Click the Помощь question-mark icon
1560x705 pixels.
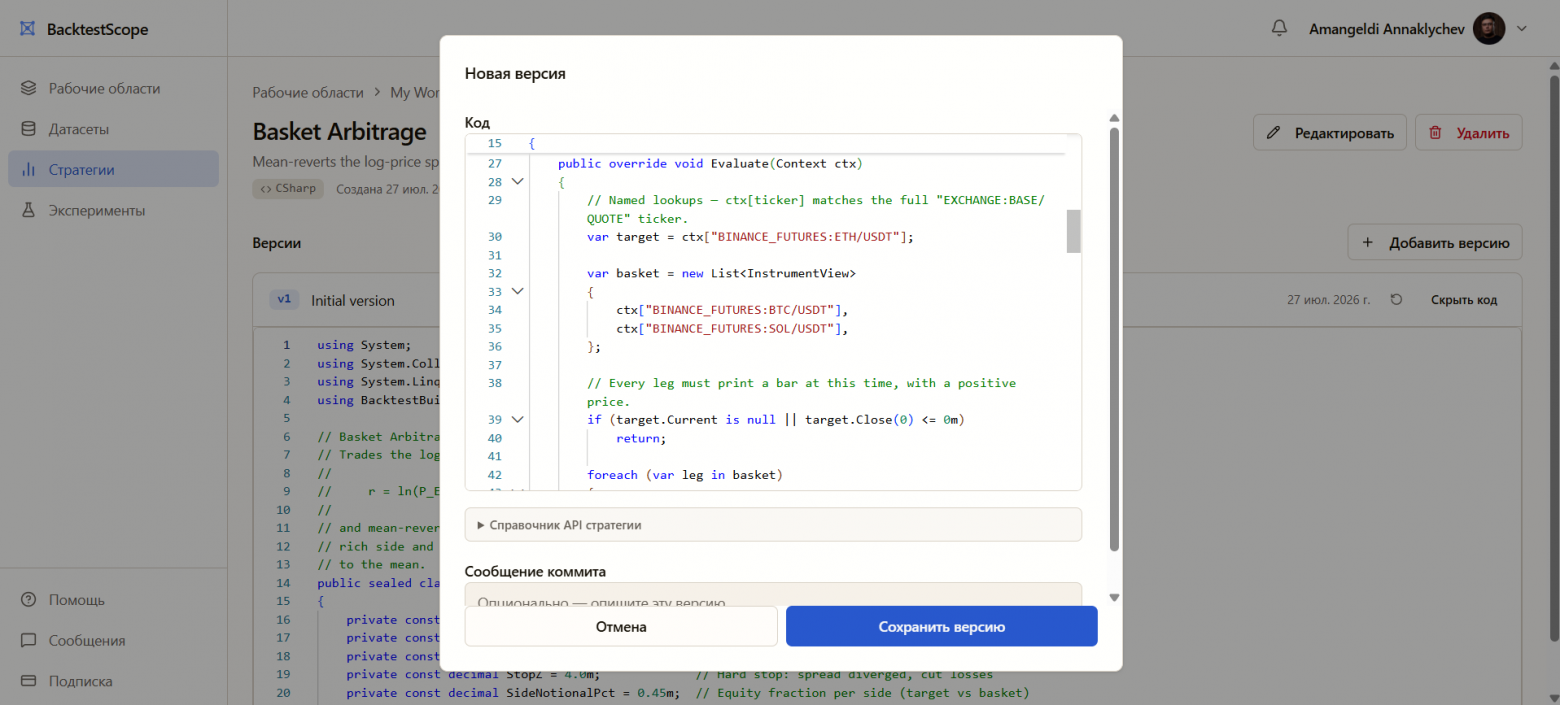coord(29,600)
